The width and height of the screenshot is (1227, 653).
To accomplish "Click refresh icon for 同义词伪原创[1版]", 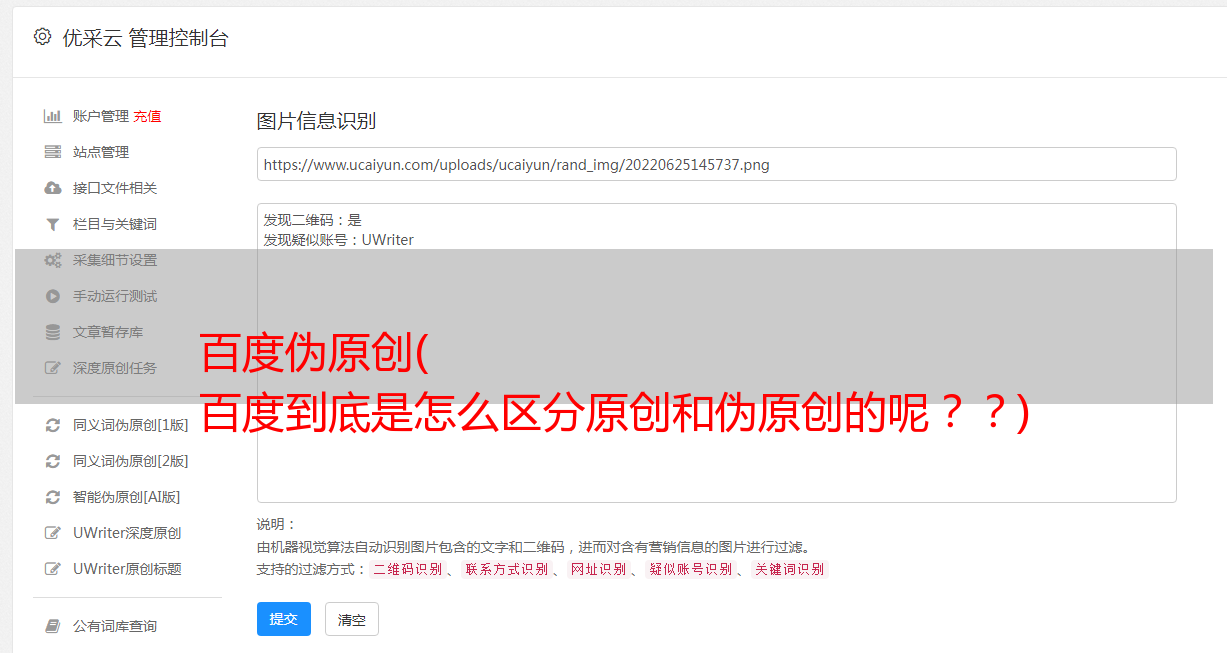I will tap(53, 425).
